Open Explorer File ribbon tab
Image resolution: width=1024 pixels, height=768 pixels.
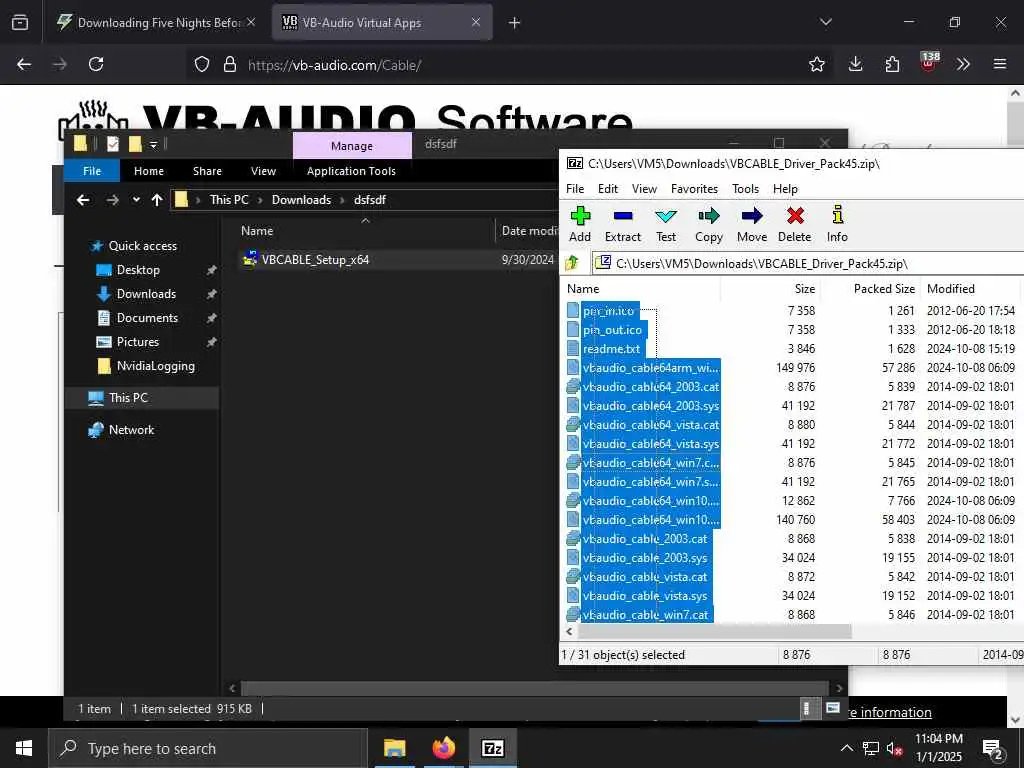click(x=92, y=171)
